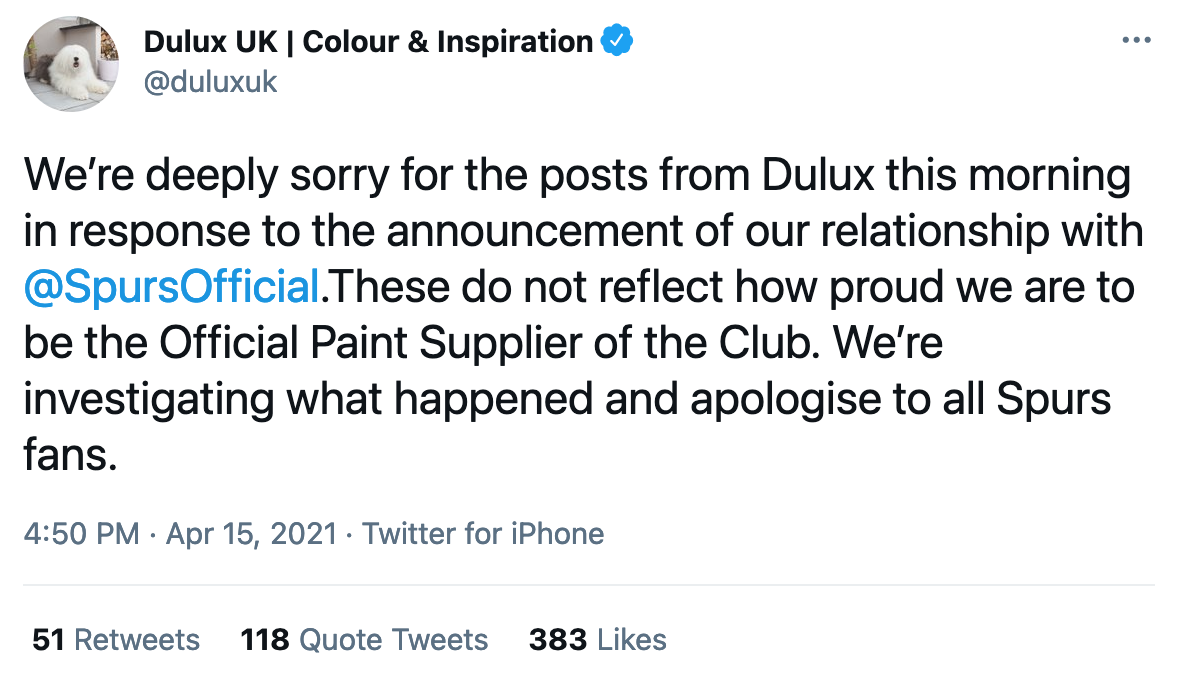Open the Dulux sheepdog profile picture
Screen dimensions: 1182x678
click(x=71, y=64)
